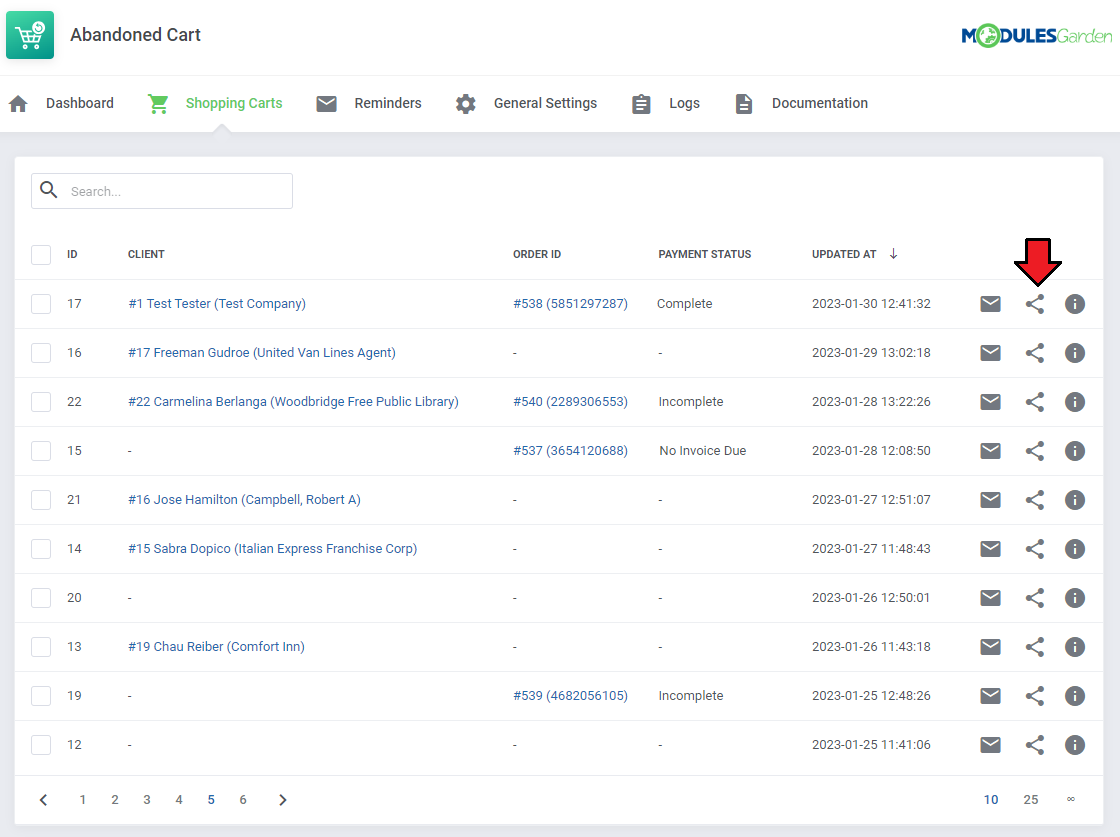Screen dimensions: 1120x837
Task: Email Chau Reiber about cart 13
Action: [990, 647]
